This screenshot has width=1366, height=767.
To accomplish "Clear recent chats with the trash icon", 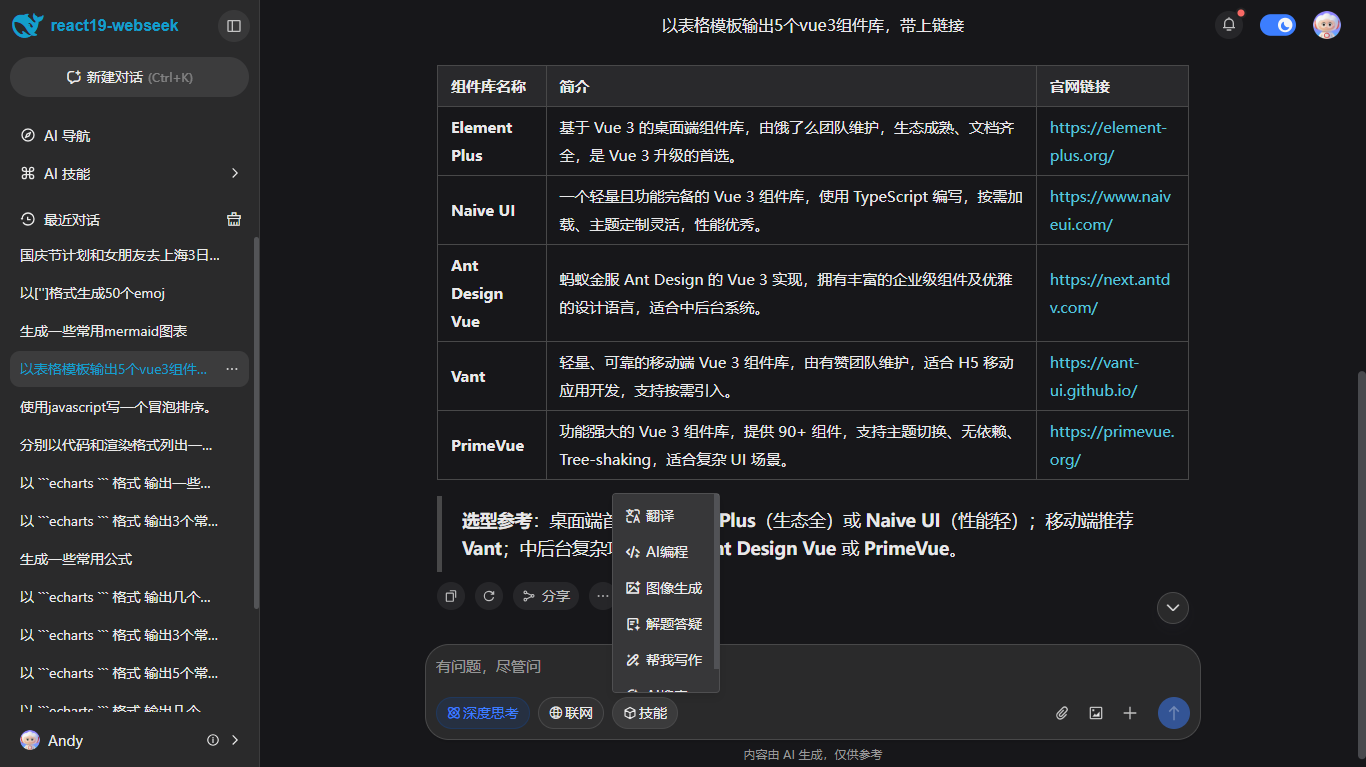I will pyautogui.click(x=234, y=219).
